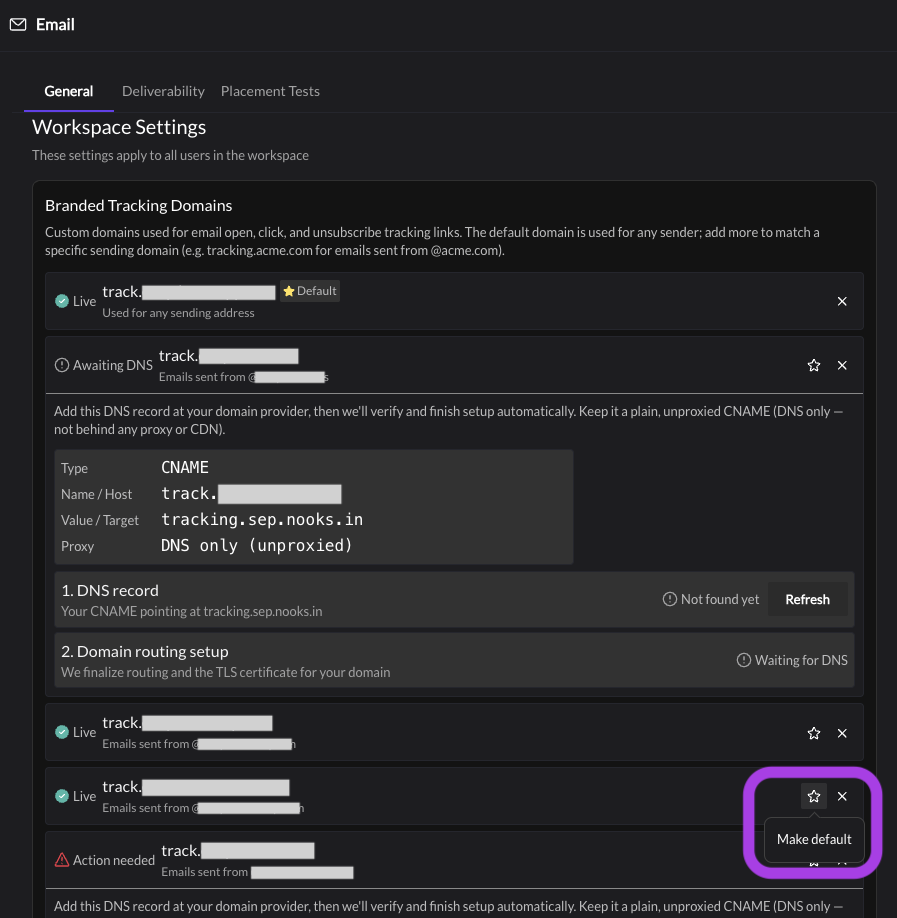The image size is (897, 918).
Task: Click the Live check icon below Domain routing setup
Action: point(61,732)
